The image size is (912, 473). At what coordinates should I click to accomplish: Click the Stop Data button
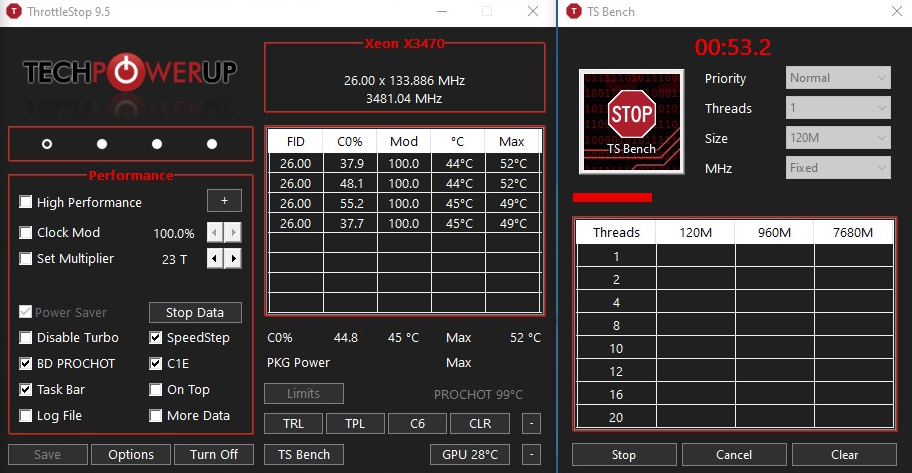195,312
